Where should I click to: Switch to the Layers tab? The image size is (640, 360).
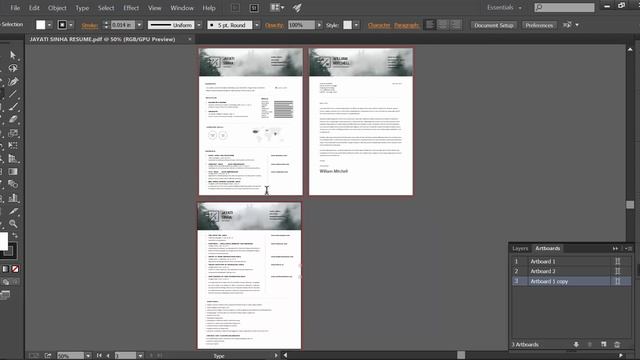[x=520, y=248]
